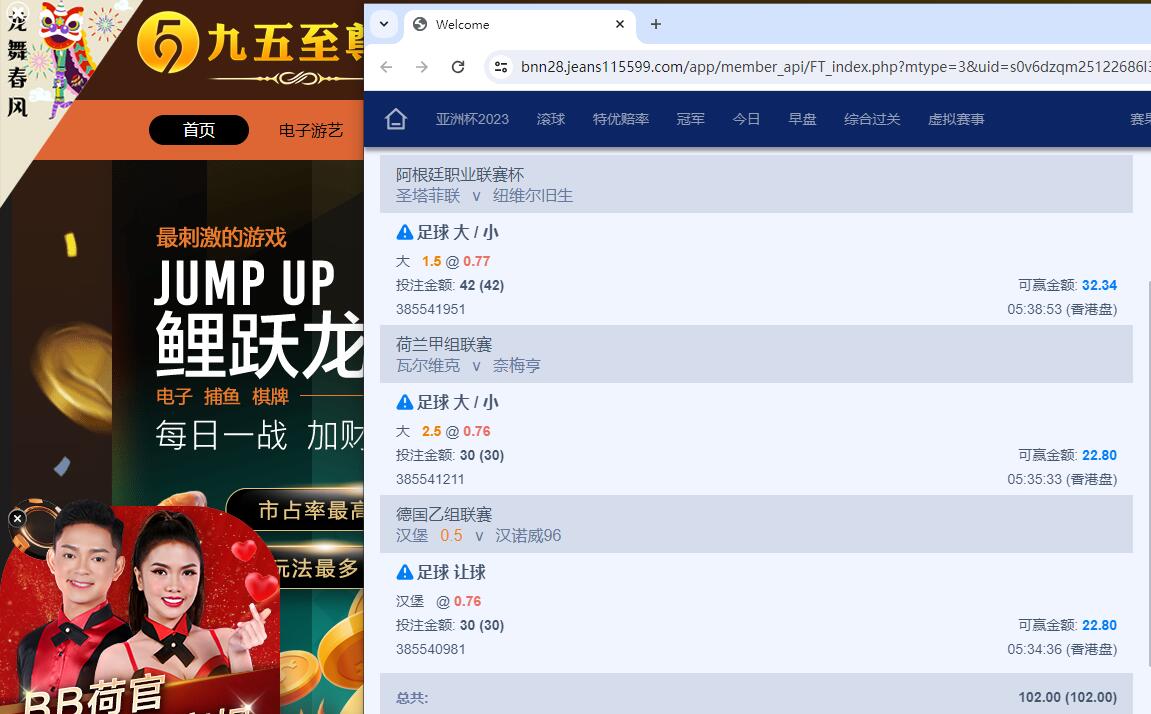Click bet number 385541211
This screenshot has height=714, width=1151.
(430, 479)
